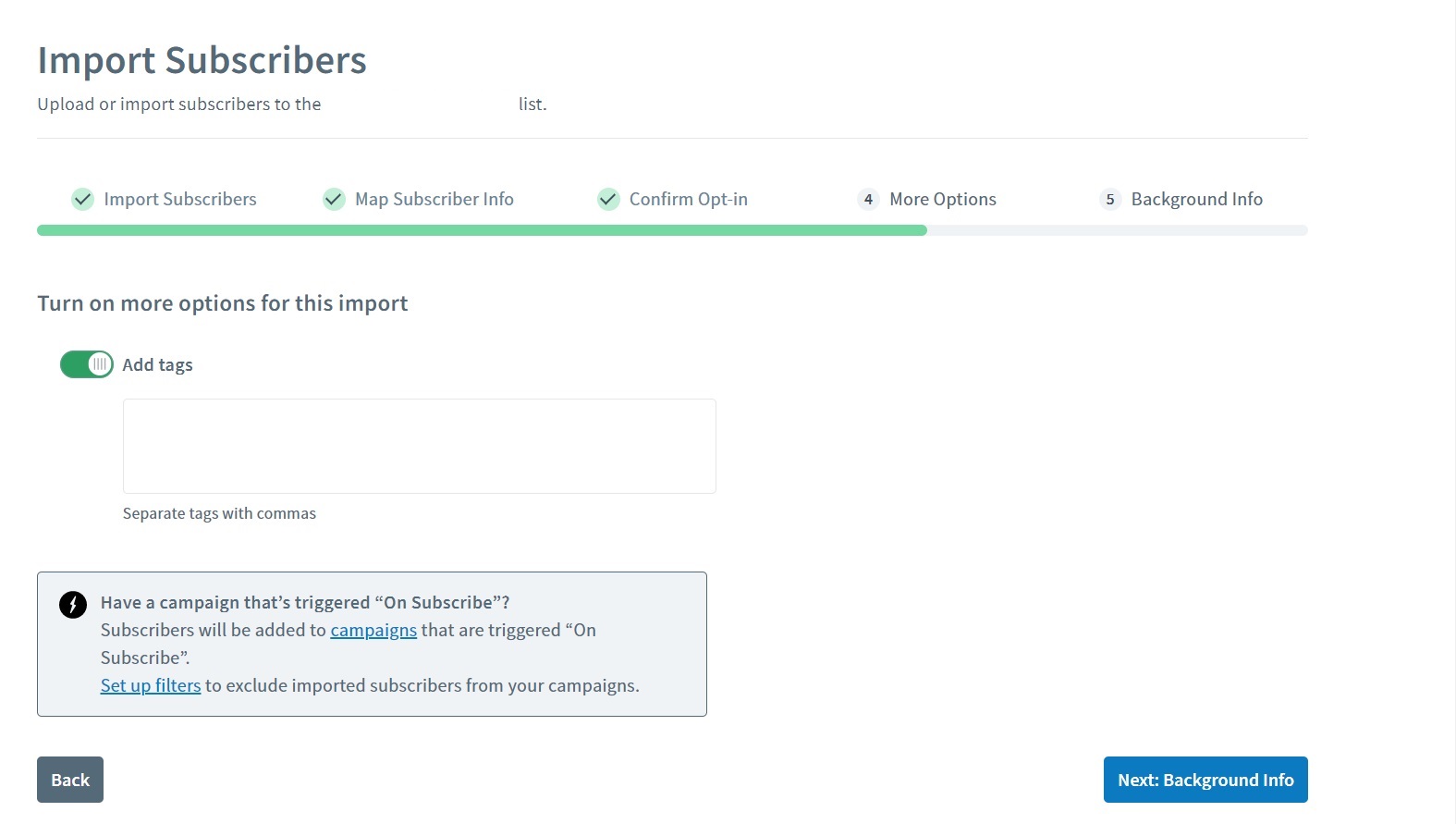Continue with Next: Background Info button
Screen dimensions: 1456x824
[x=1205, y=780]
